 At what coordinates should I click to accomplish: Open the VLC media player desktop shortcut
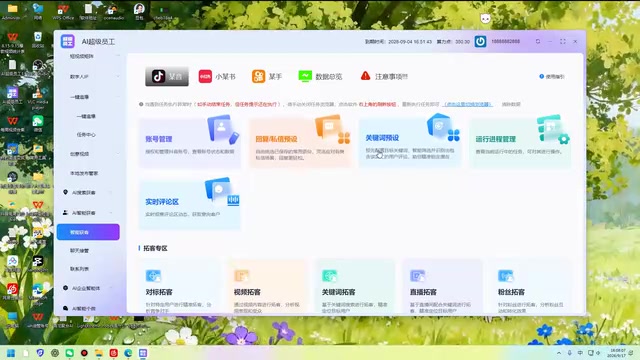click(x=38, y=98)
